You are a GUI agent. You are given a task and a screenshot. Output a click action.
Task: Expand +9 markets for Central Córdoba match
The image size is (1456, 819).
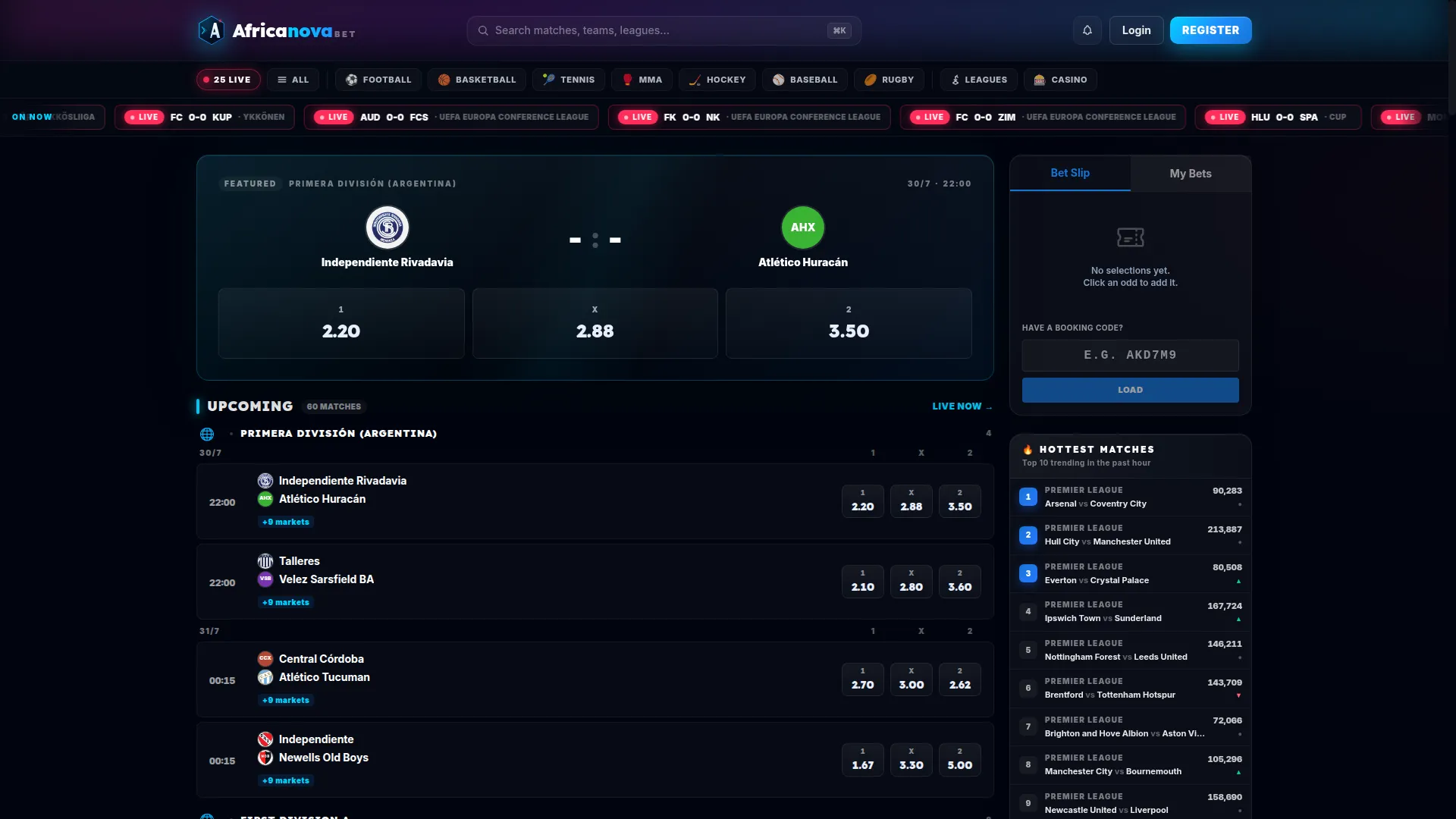tap(286, 700)
